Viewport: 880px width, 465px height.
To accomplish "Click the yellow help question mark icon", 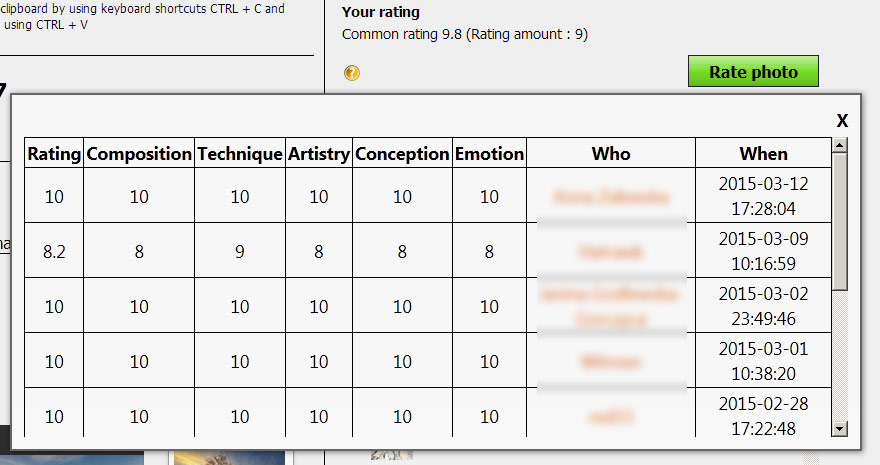I will click(351, 73).
